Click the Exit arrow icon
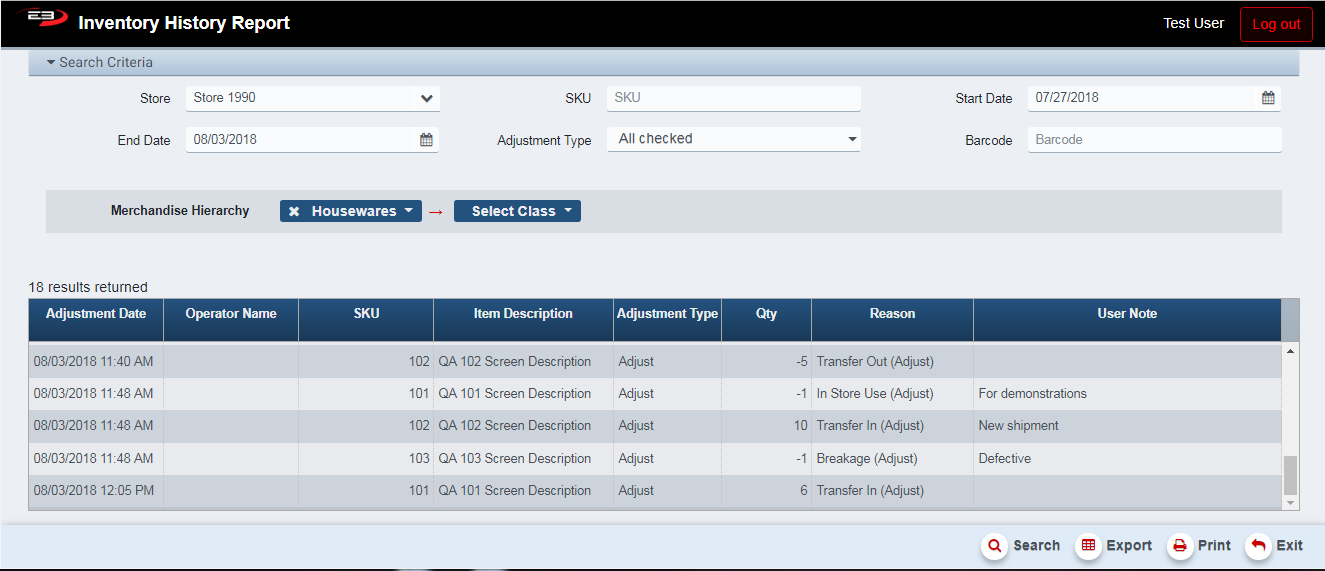 (x=1258, y=546)
